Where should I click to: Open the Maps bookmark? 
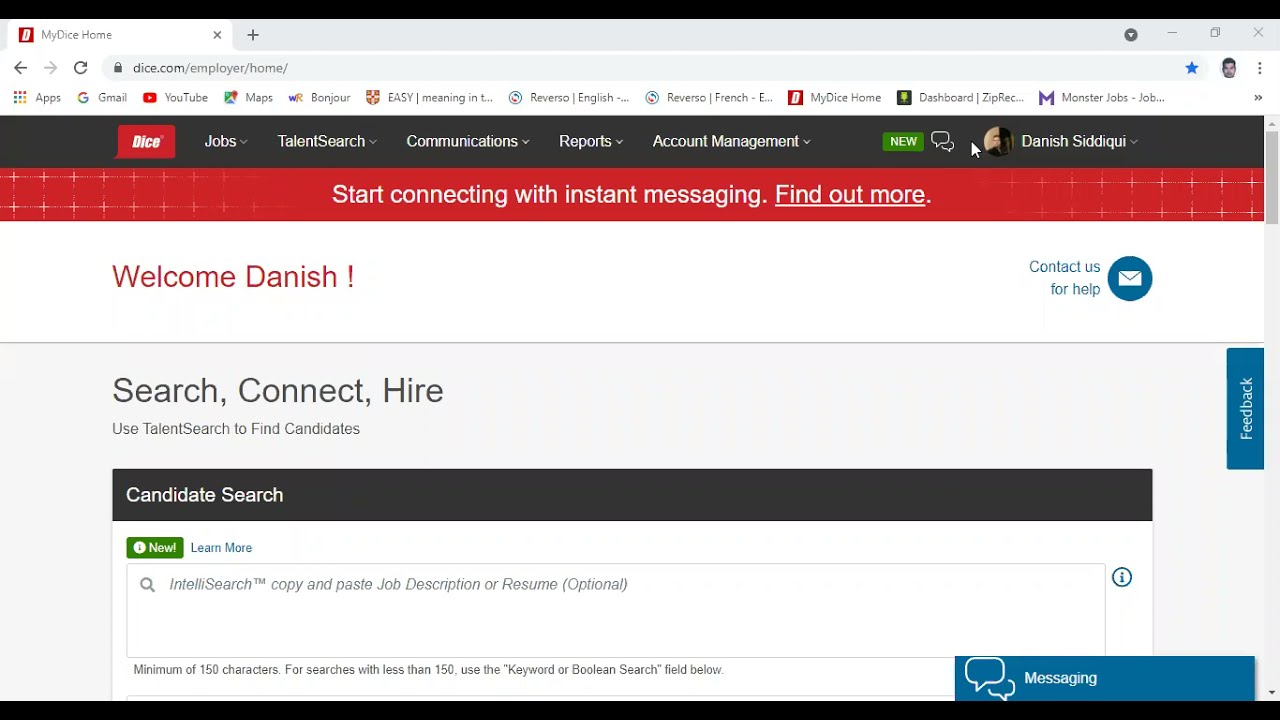(248, 98)
